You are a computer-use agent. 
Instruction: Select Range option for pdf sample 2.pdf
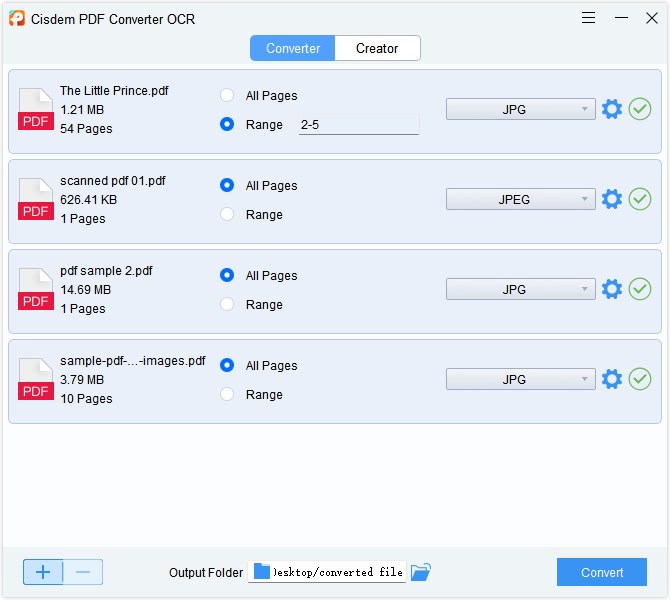[227, 304]
